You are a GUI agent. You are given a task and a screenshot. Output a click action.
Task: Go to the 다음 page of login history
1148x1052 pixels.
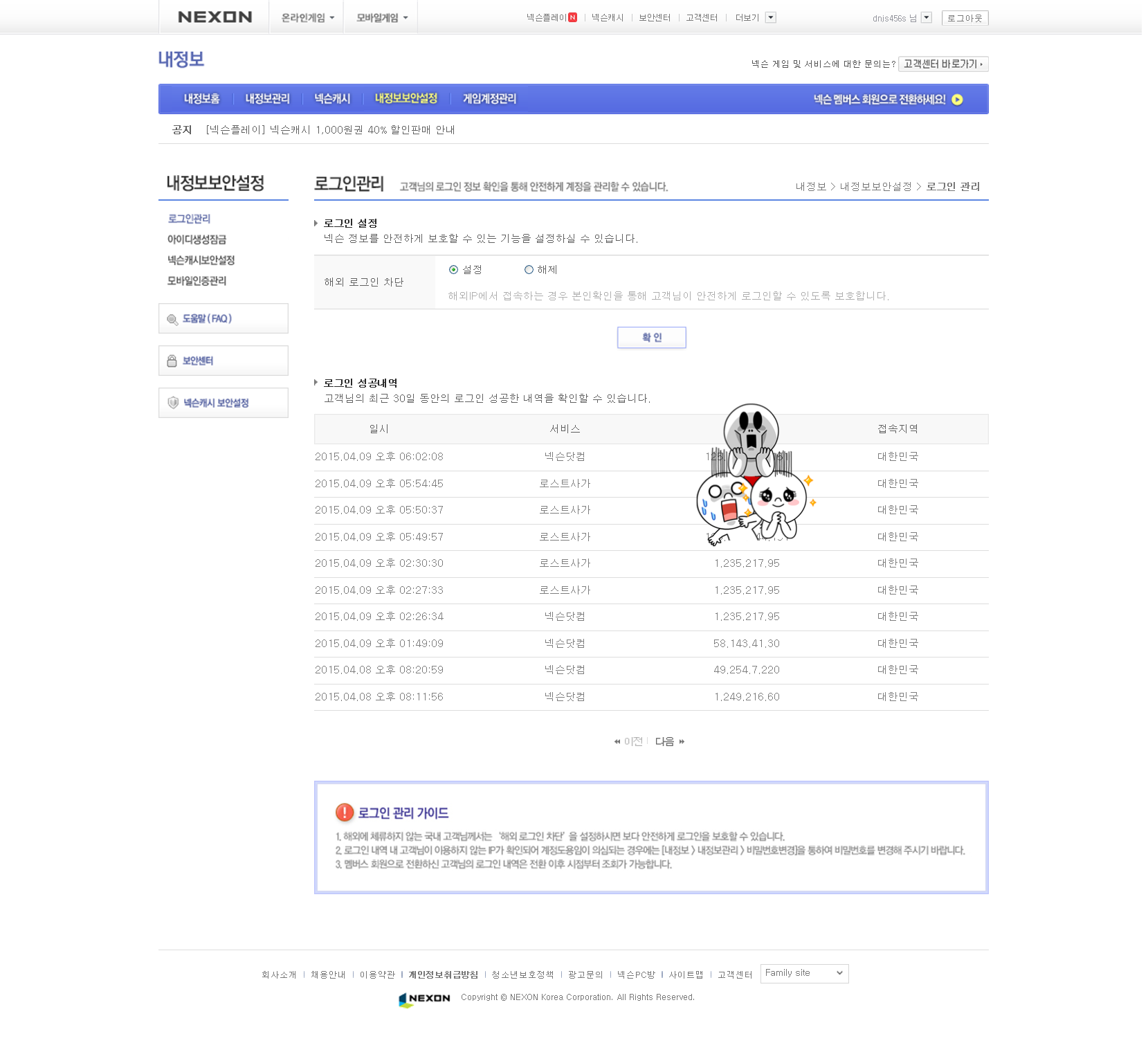669,741
